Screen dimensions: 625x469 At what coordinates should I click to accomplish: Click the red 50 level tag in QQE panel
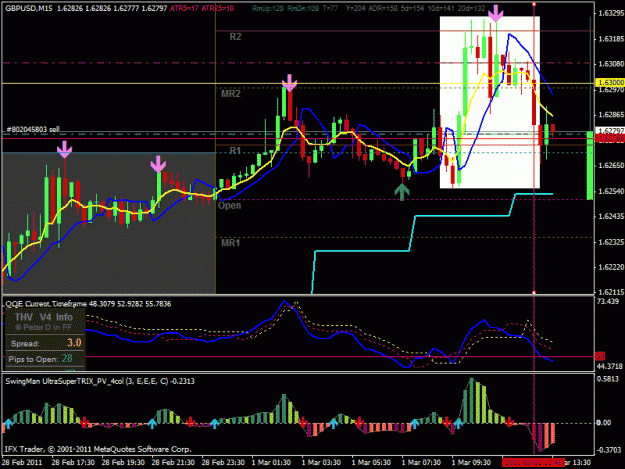pyautogui.click(x=600, y=356)
